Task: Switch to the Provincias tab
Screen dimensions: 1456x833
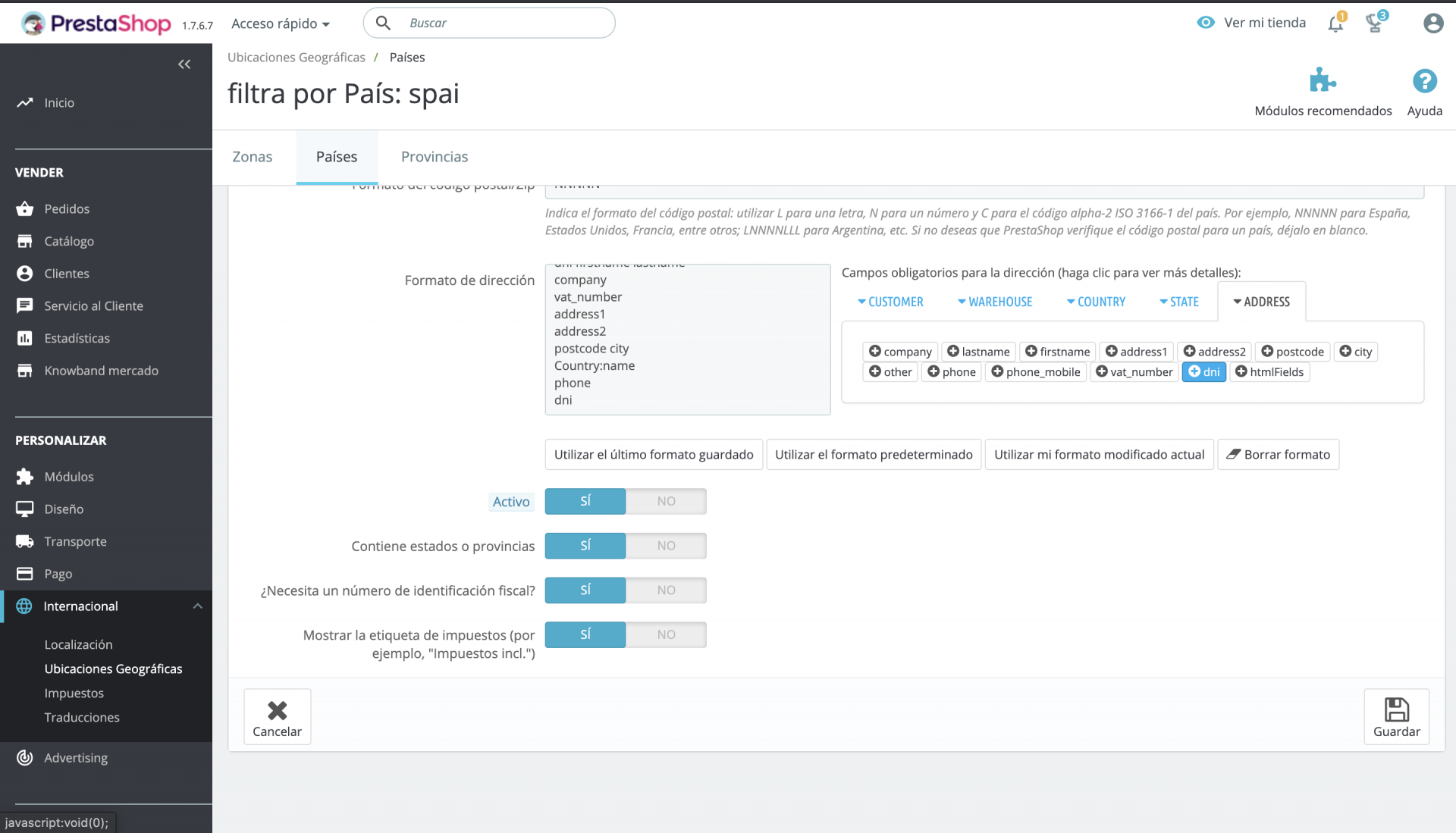Action: point(435,157)
